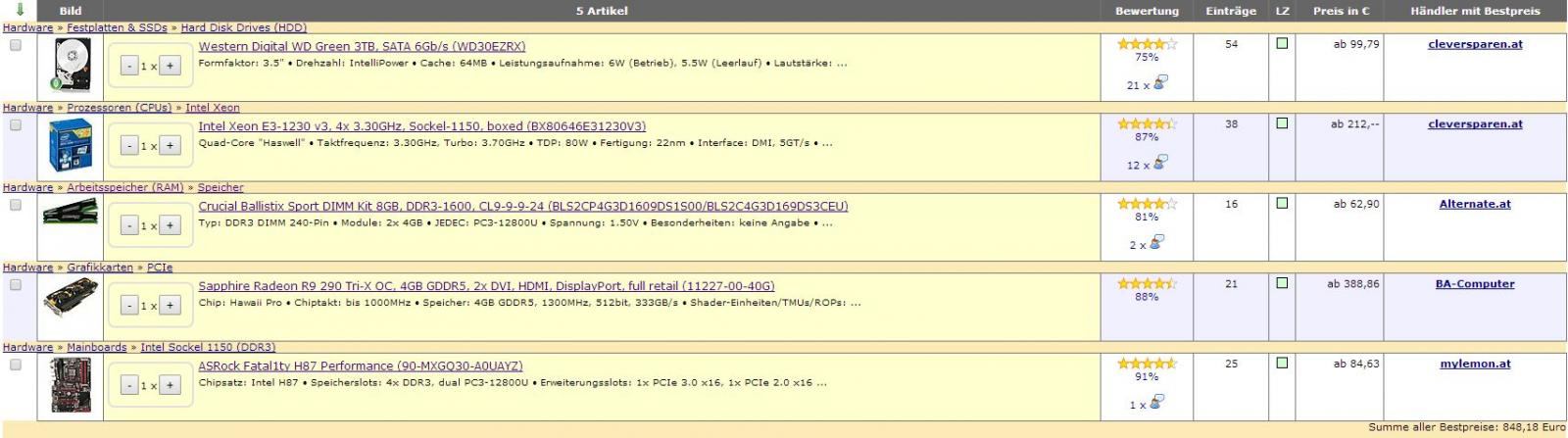
Task: Open Prozessoren (CPUs) breadcrumb
Action: pos(119,108)
